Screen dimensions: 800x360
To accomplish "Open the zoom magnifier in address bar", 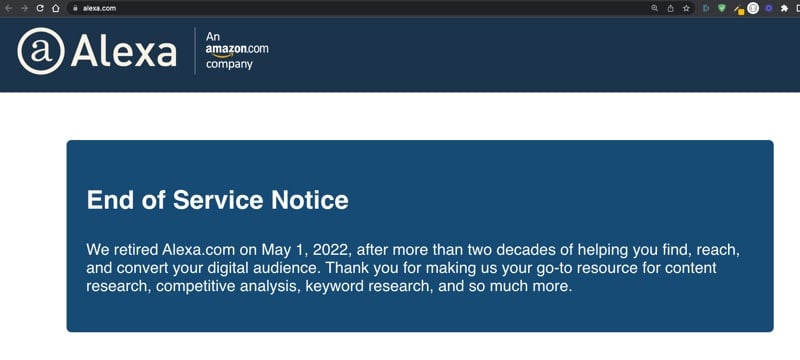I will point(655,8).
